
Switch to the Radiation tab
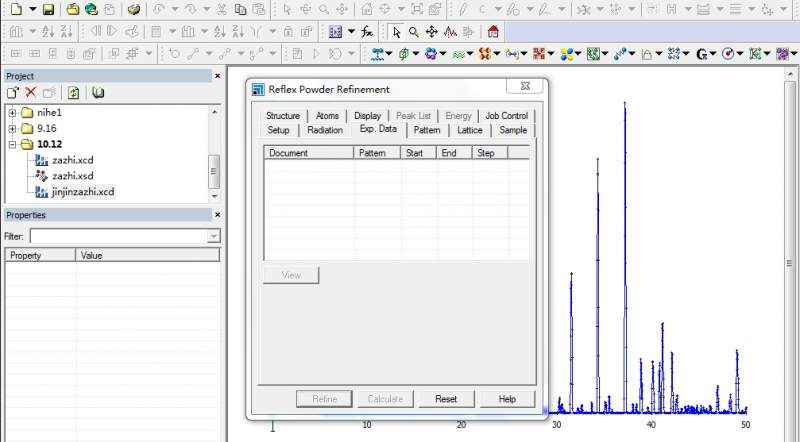tap(325, 130)
